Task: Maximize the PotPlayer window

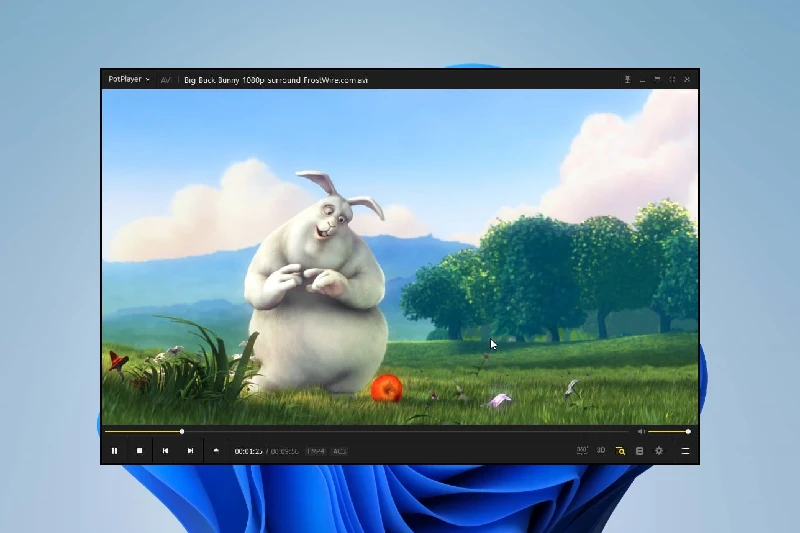Action: point(657,80)
